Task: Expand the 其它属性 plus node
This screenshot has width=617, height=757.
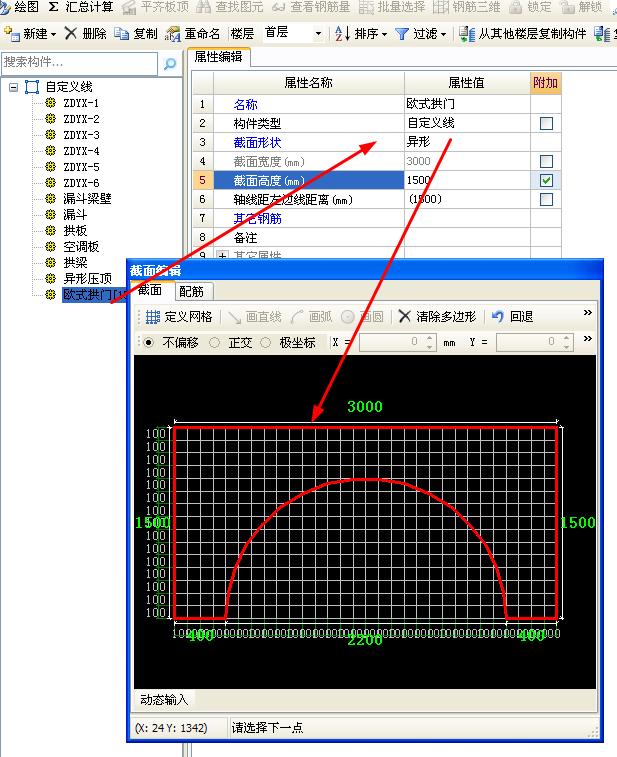Action: click(x=222, y=255)
